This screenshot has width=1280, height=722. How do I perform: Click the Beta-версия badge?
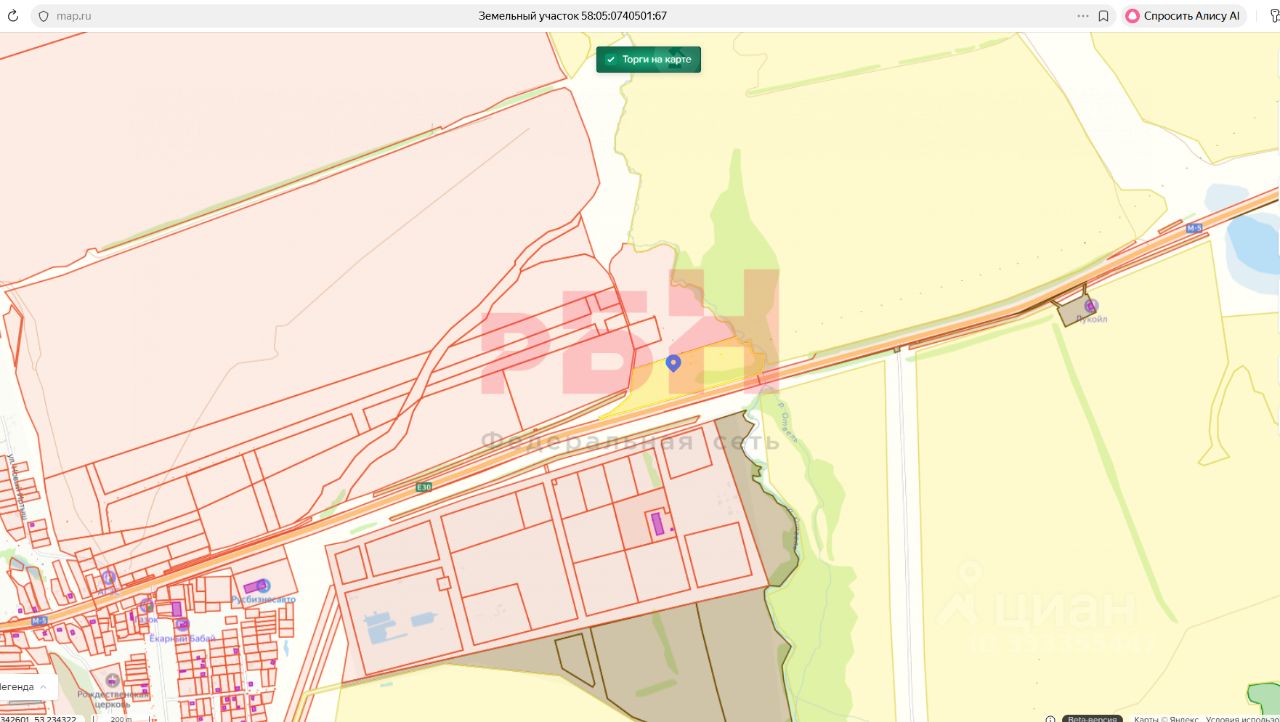tap(1091, 718)
